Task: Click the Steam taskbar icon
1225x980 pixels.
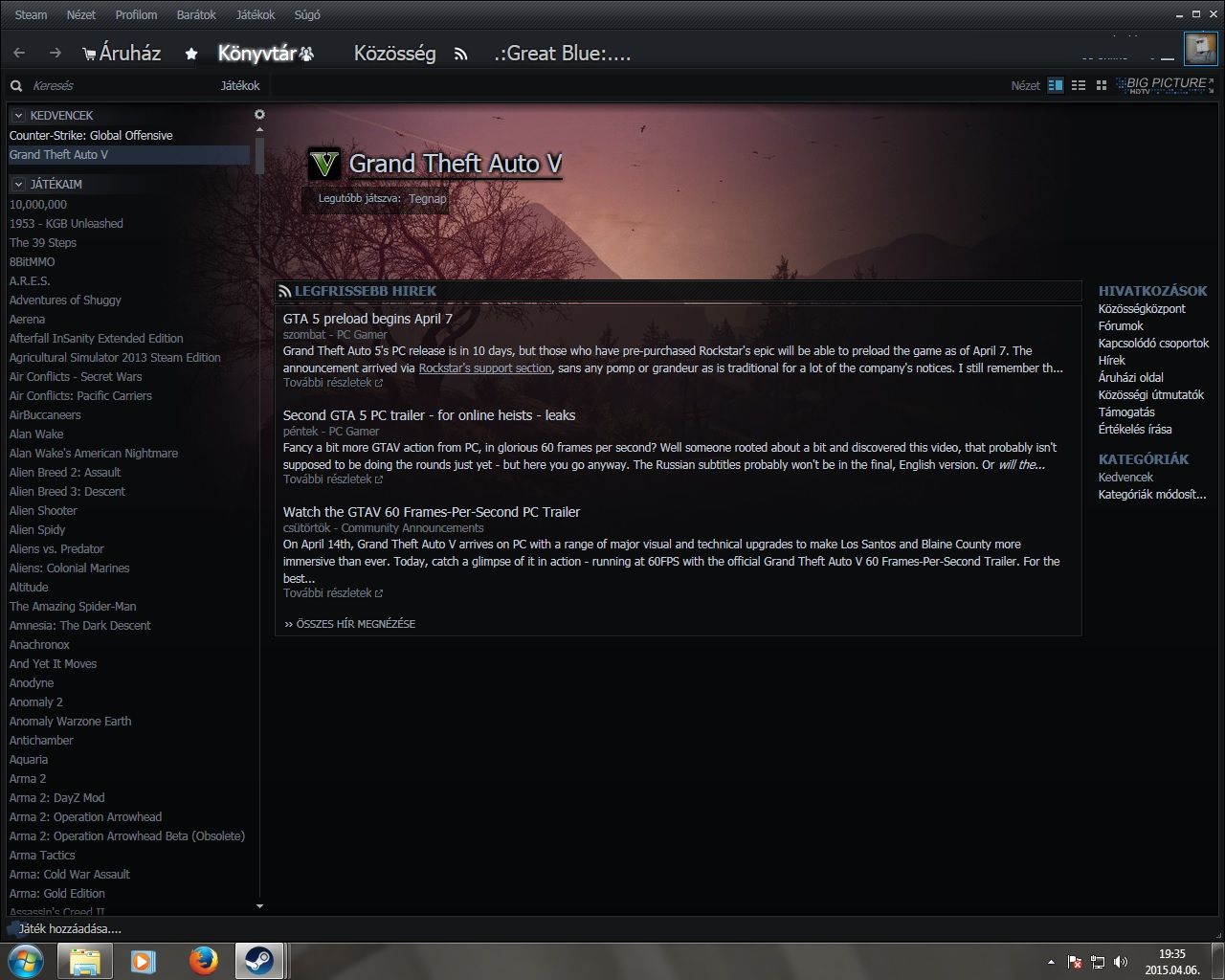Action: 257,960
